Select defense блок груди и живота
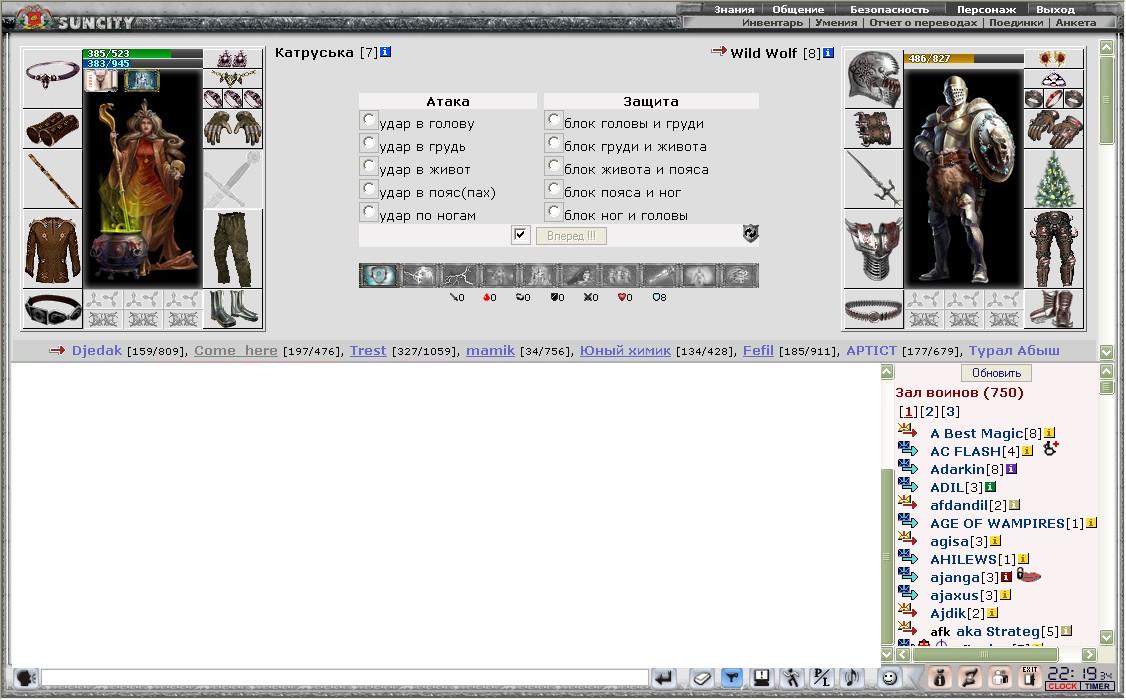This screenshot has height=700, width=1126. pyautogui.click(x=553, y=142)
